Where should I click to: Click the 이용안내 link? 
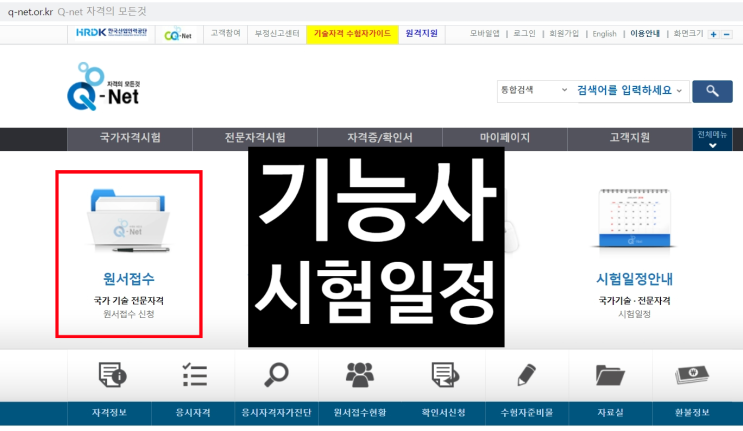tap(645, 34)
